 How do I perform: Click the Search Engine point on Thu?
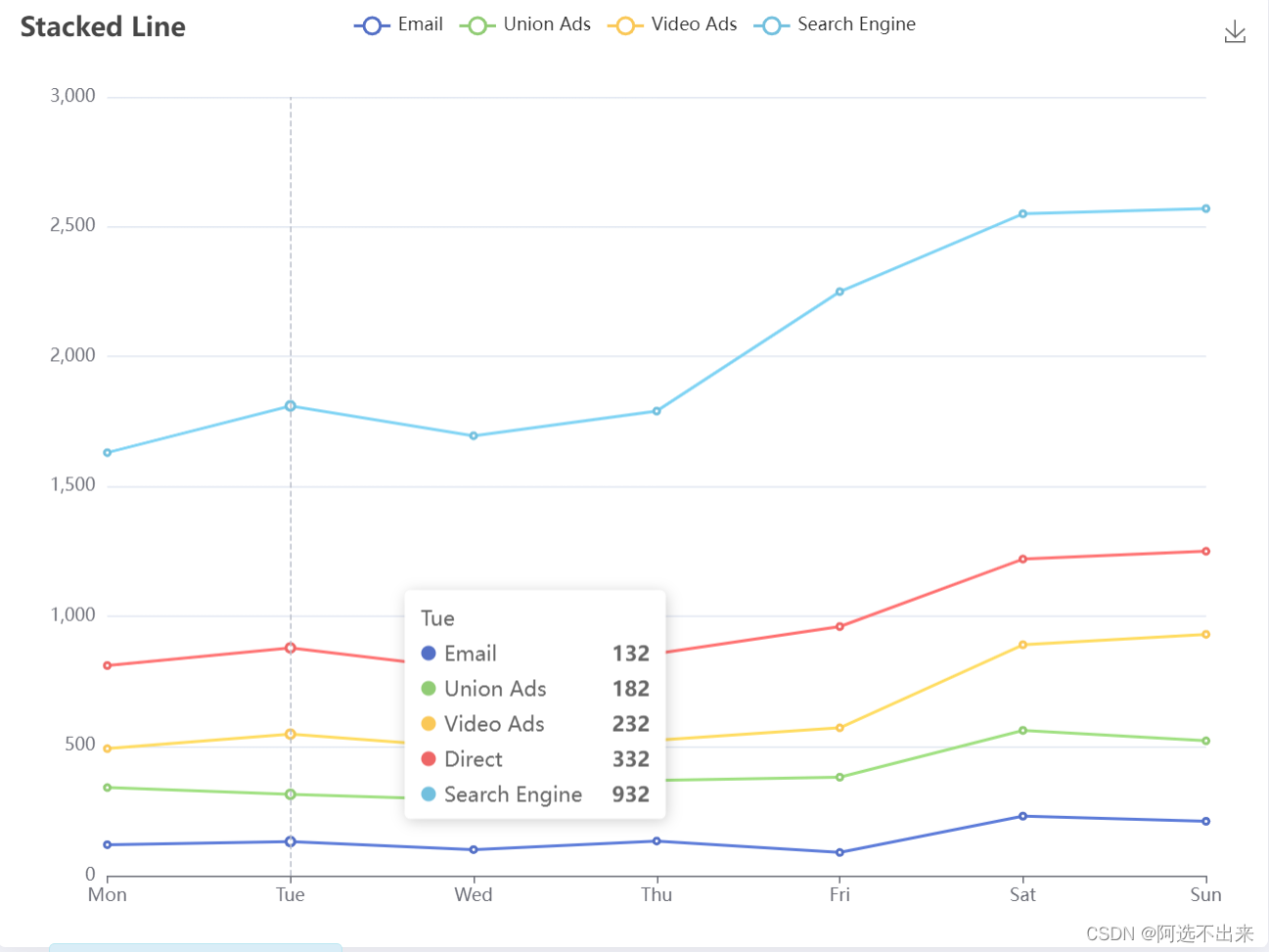[657, 411]
